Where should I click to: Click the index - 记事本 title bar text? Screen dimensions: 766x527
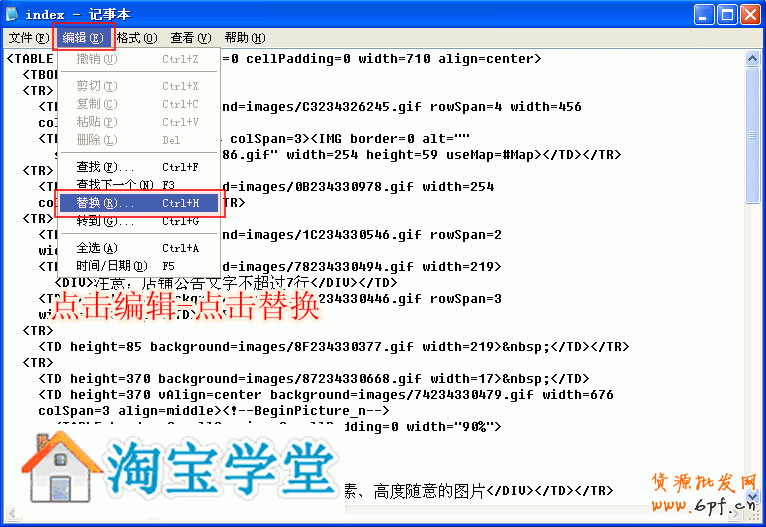pyautogui.click(x=82, y=14)
